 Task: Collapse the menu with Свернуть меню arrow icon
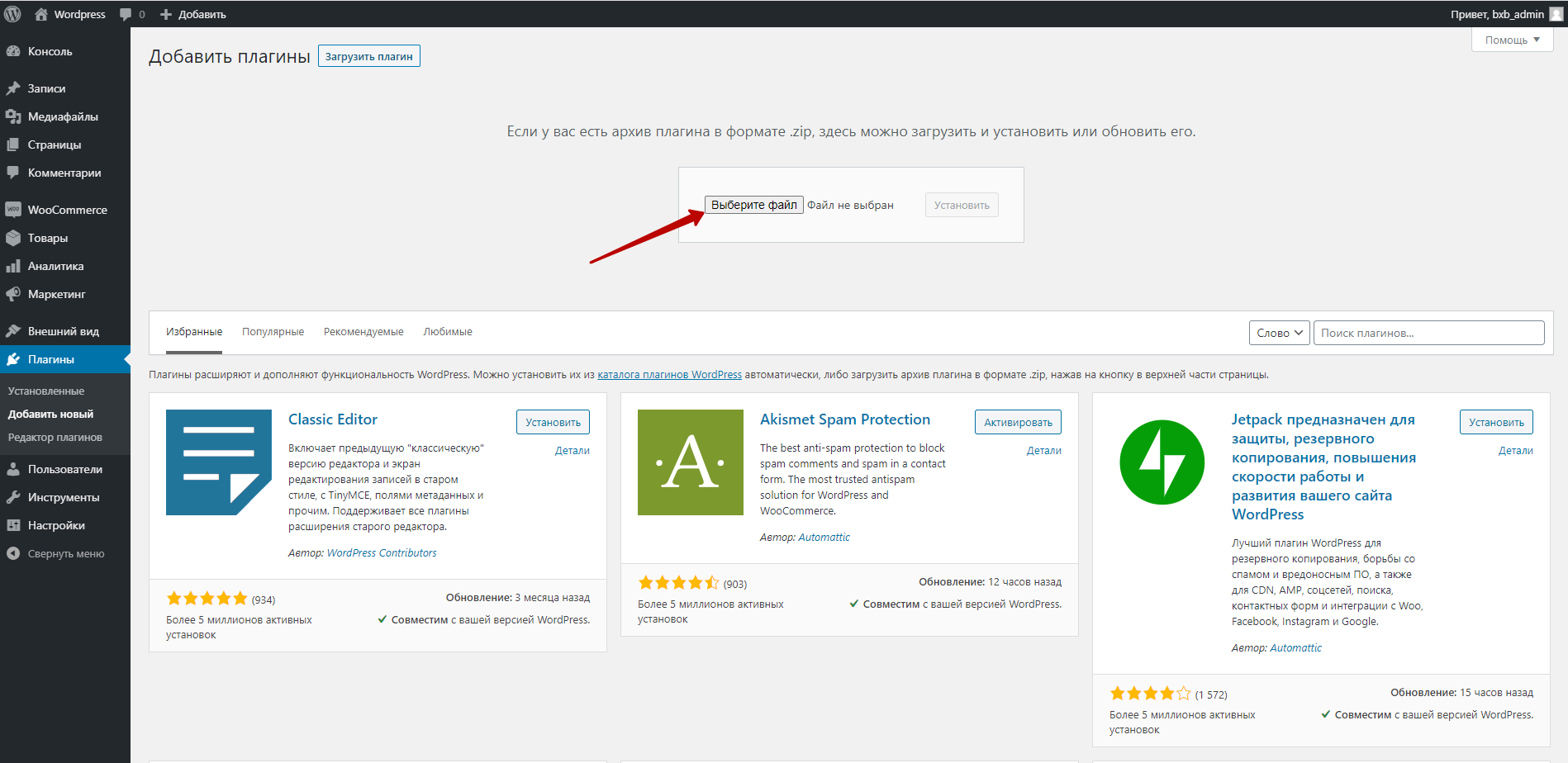point(13,553)
